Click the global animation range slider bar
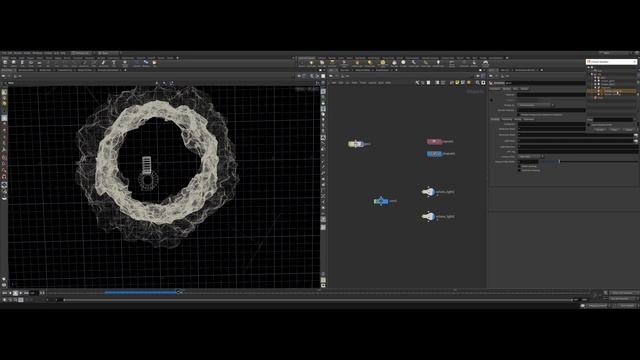This screenshot has height=360, width=640. pyautogui.click(x=318, y=300)
